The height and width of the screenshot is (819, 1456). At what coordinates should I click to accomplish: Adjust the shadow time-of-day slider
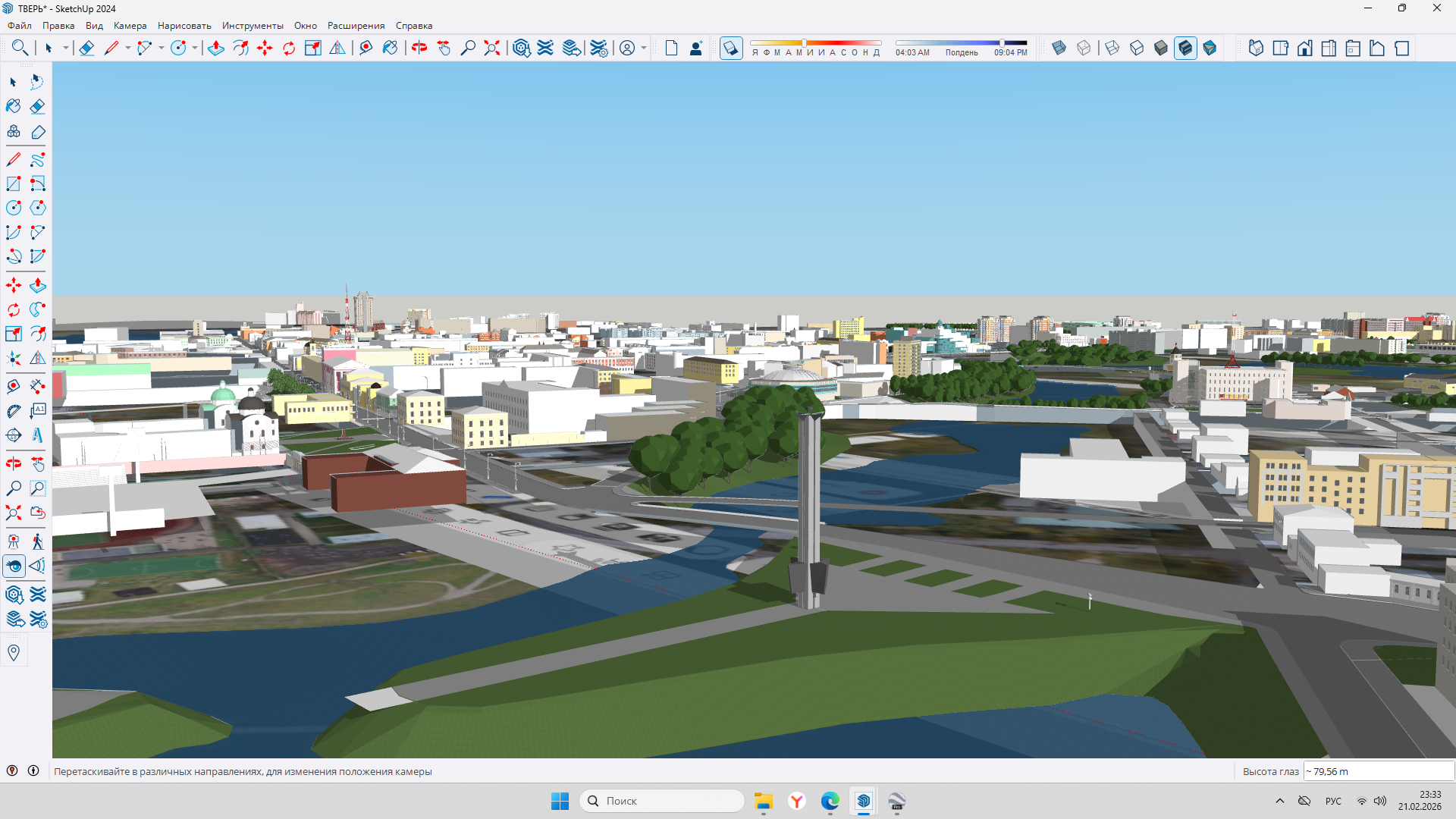(x=1002, y=43)
